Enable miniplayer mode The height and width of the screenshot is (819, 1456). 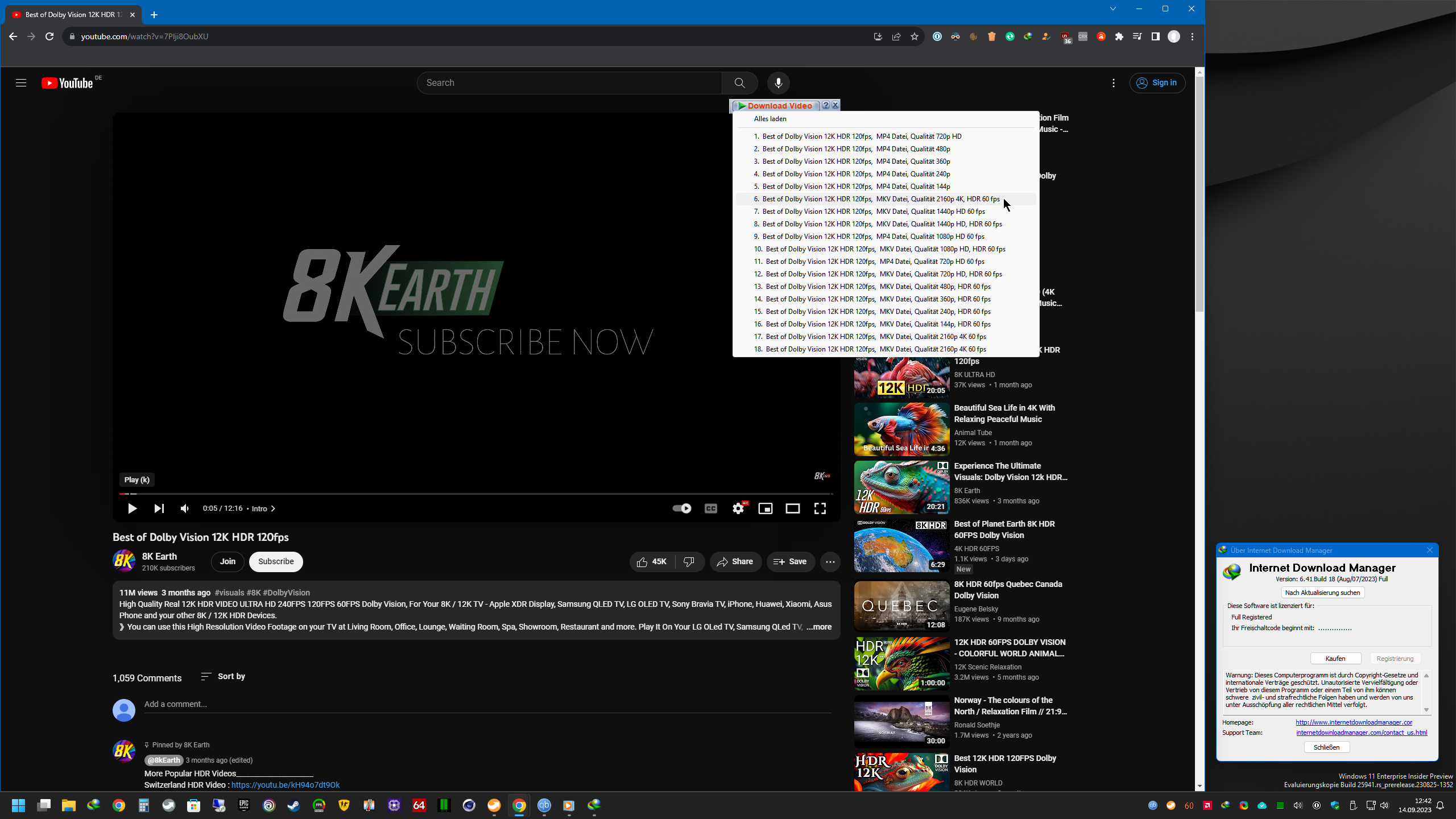[x=766, y=508]
